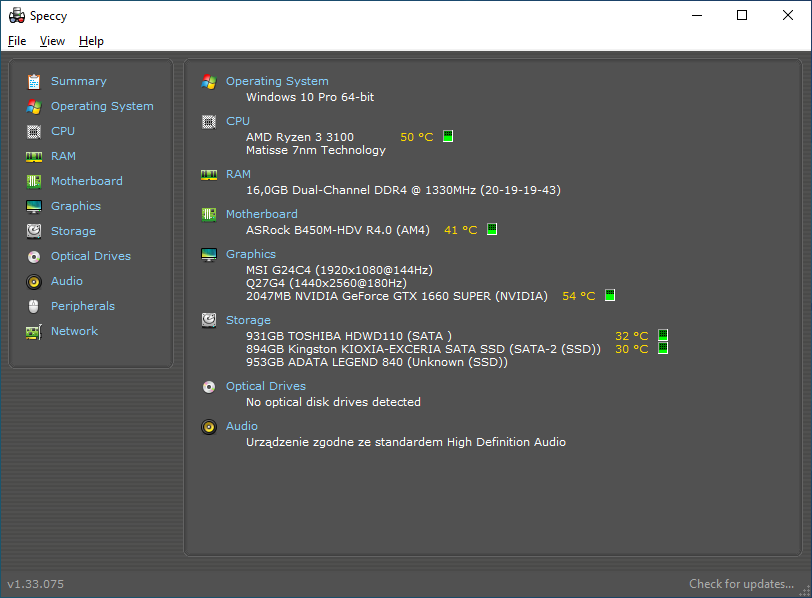
Task: Select Peripherals in the sidebar
Action: point(83,306)
